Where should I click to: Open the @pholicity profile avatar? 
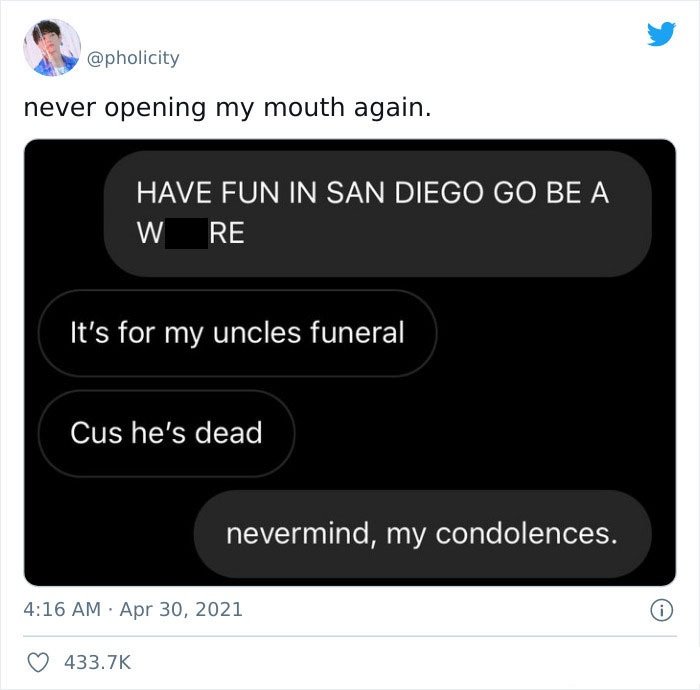(52, 48)
